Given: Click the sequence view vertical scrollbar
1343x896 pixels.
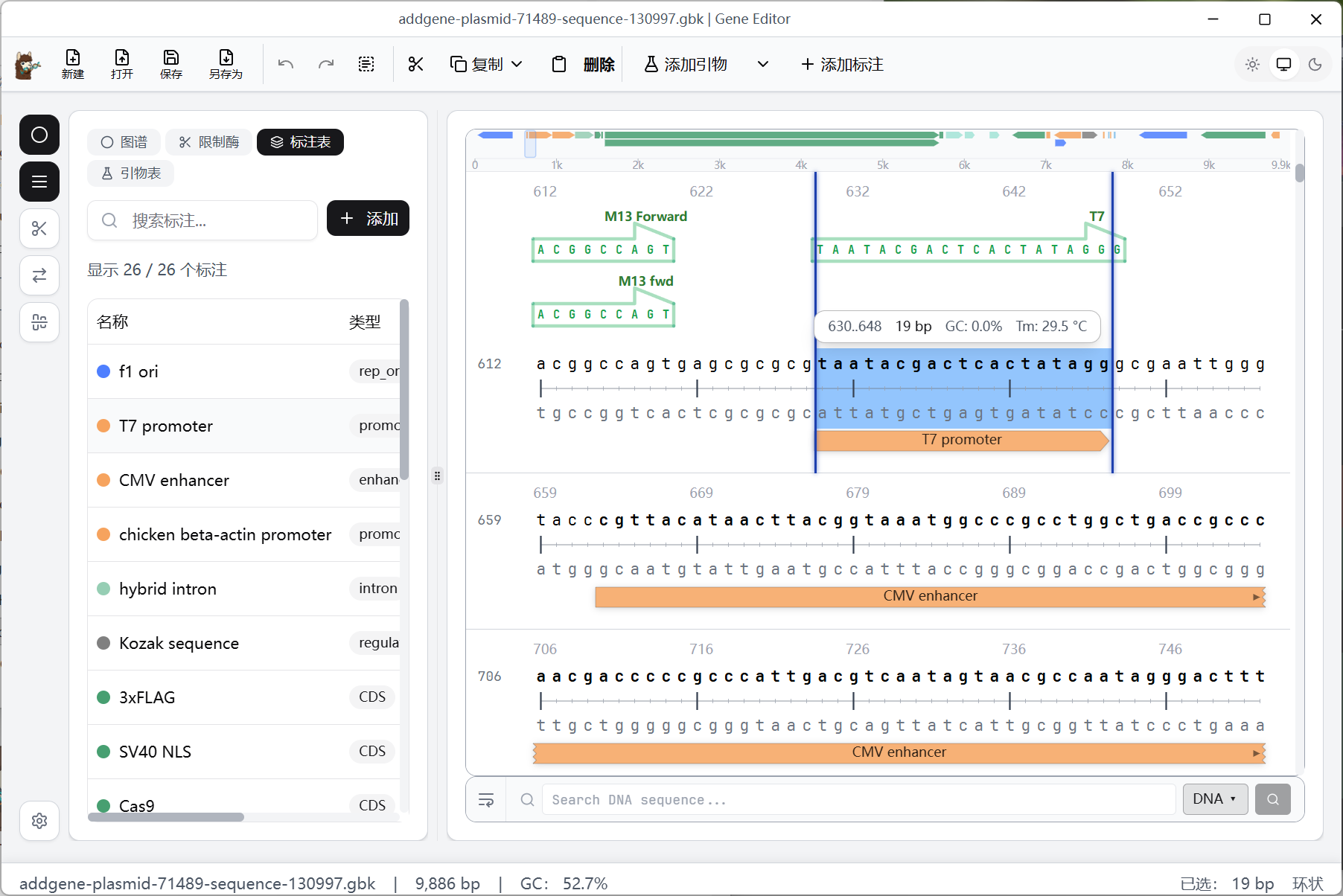Looking at the screenshot, I should 1300,173.
